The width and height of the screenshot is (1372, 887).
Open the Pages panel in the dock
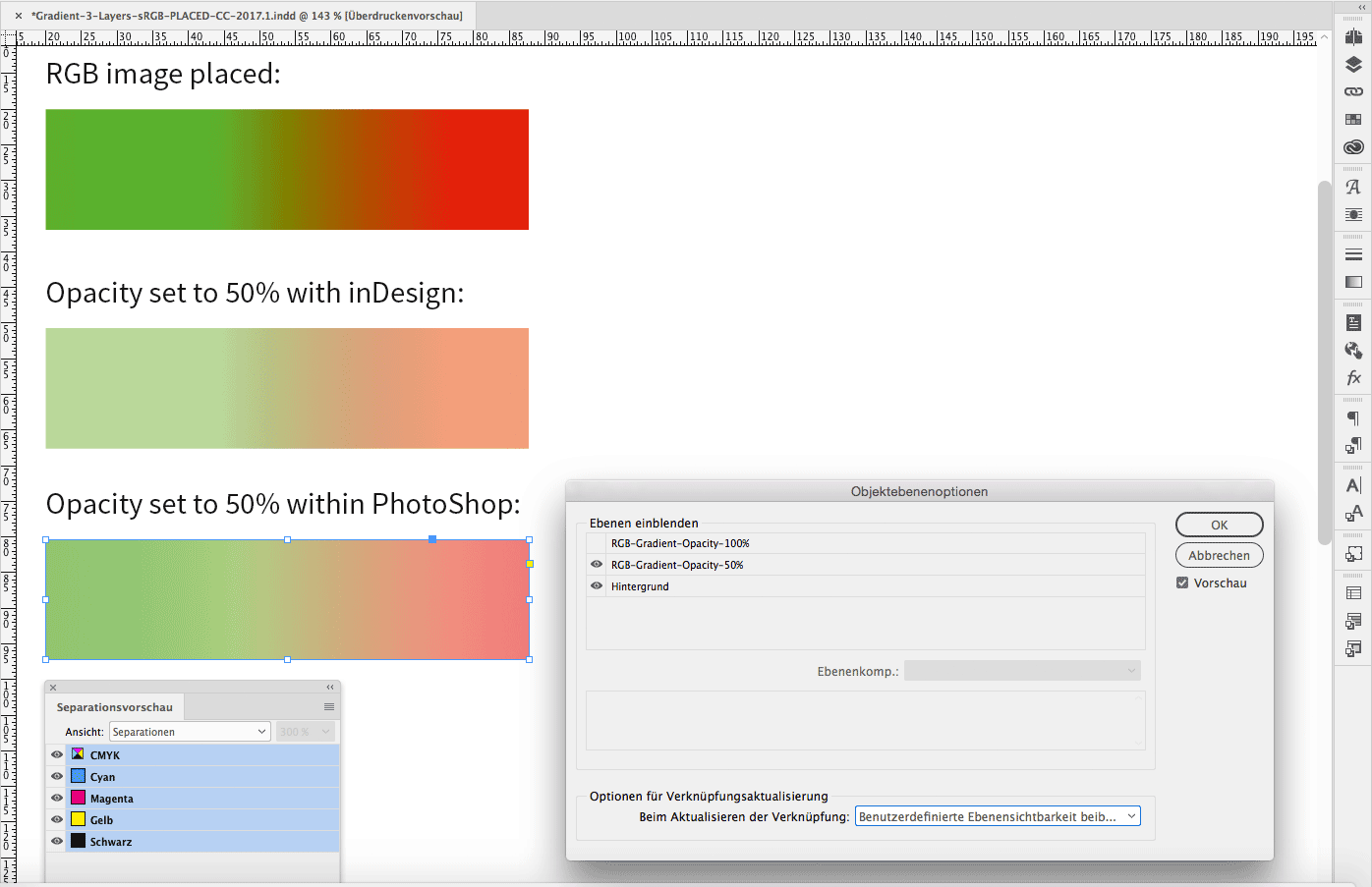pyautogui.click(x=1353, y=37)
